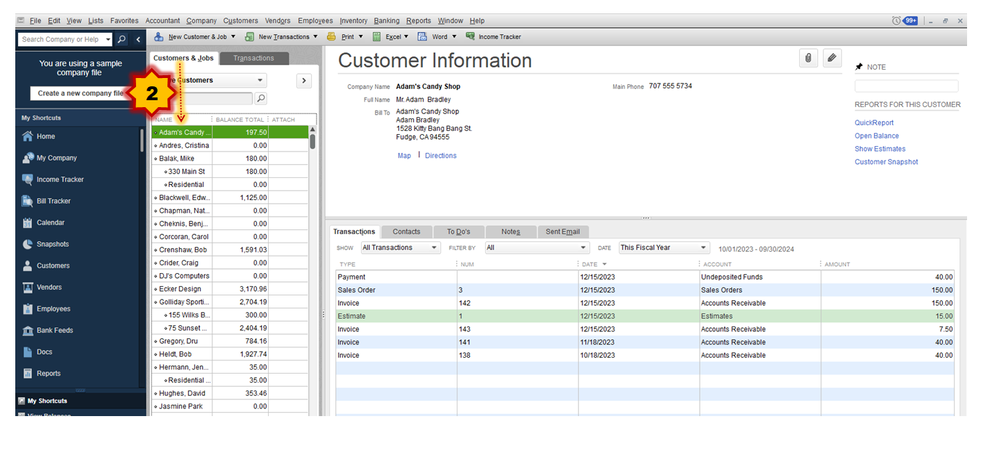Select invoice number 138
The height and width of the screenshot is (467, 999).
pos(645,356)
